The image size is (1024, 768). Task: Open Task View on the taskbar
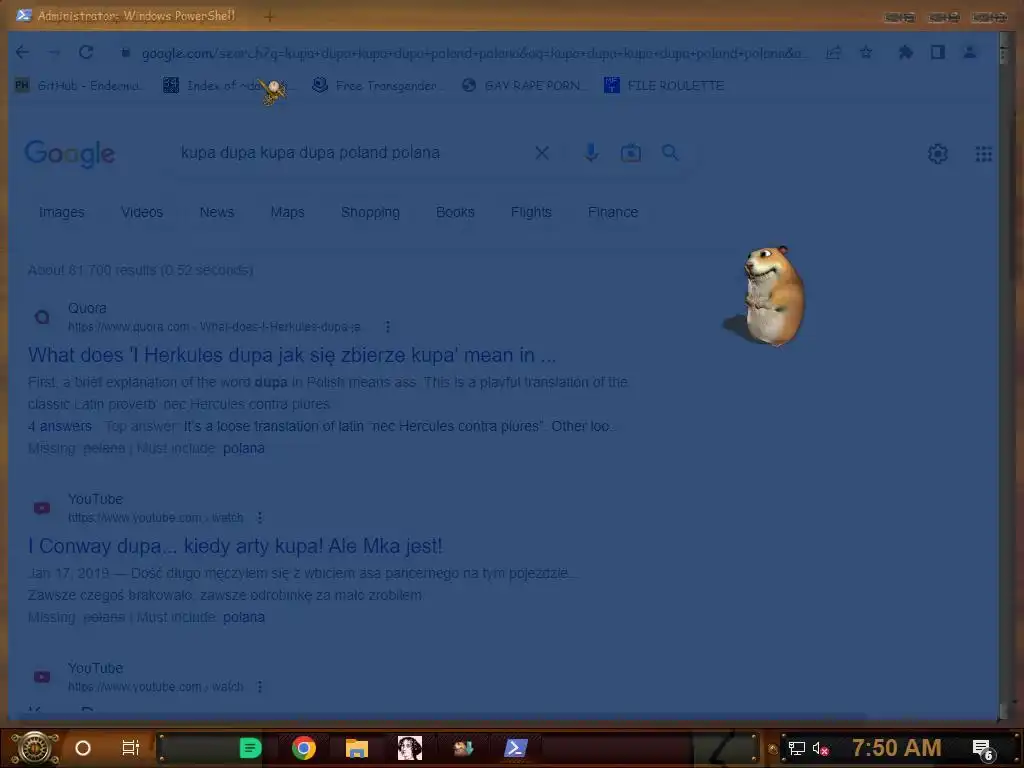click(x=131, y=748)
